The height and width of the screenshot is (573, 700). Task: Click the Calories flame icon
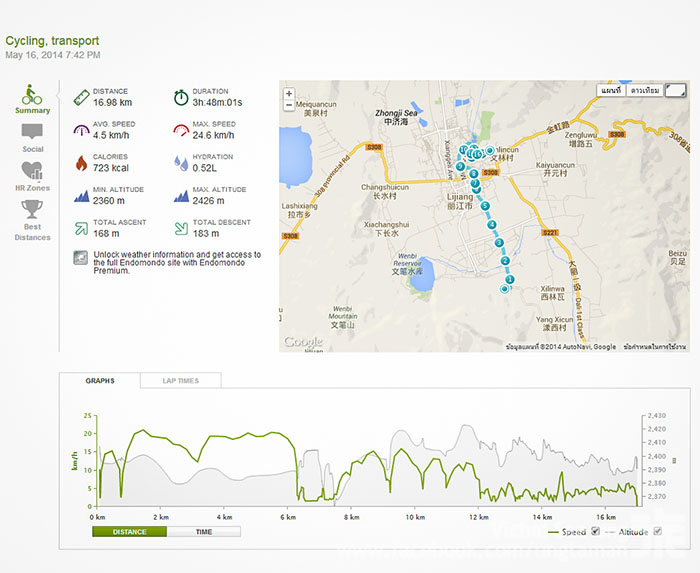pos(81,163)
